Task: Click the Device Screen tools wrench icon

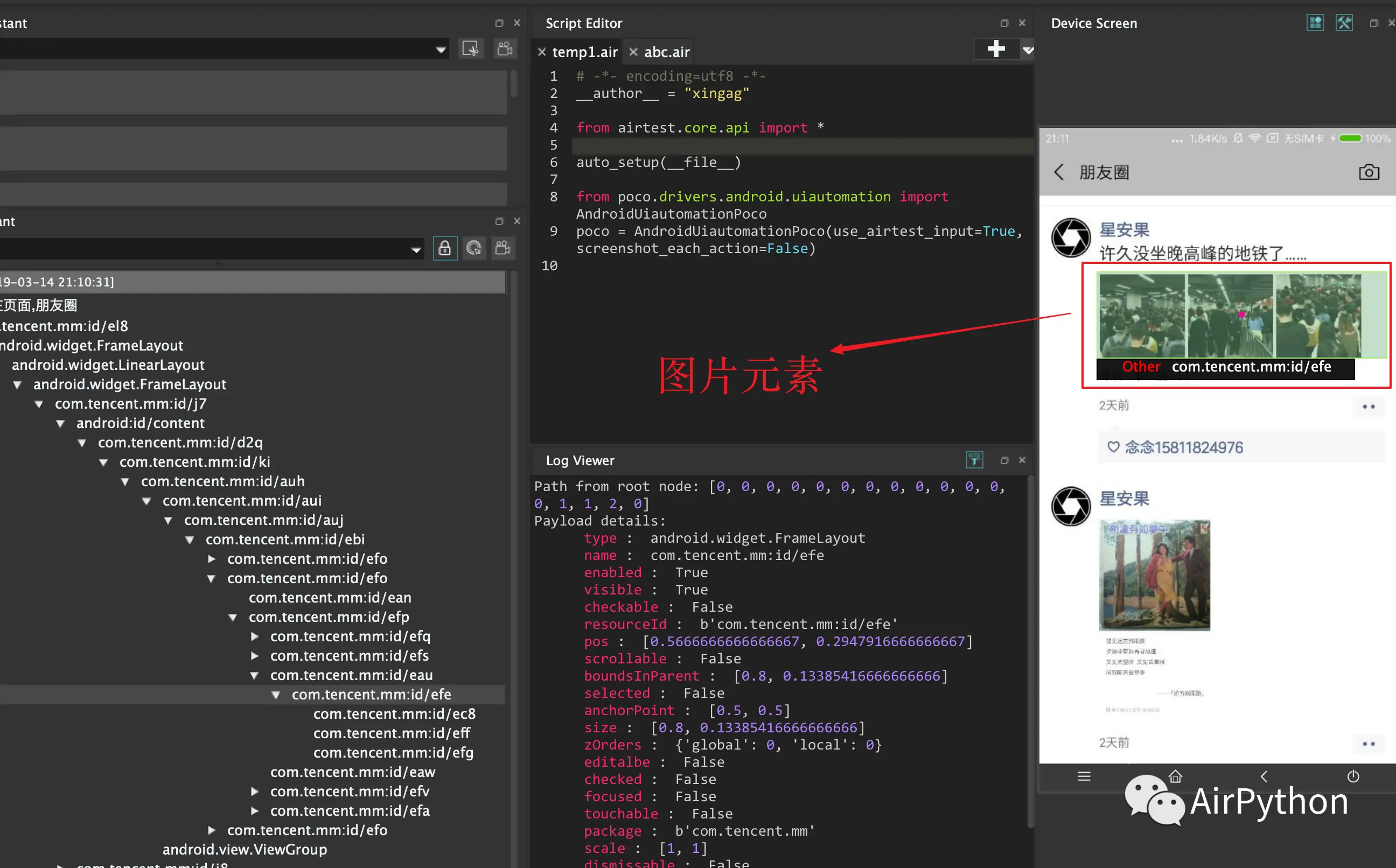Action: point(1344,23)
